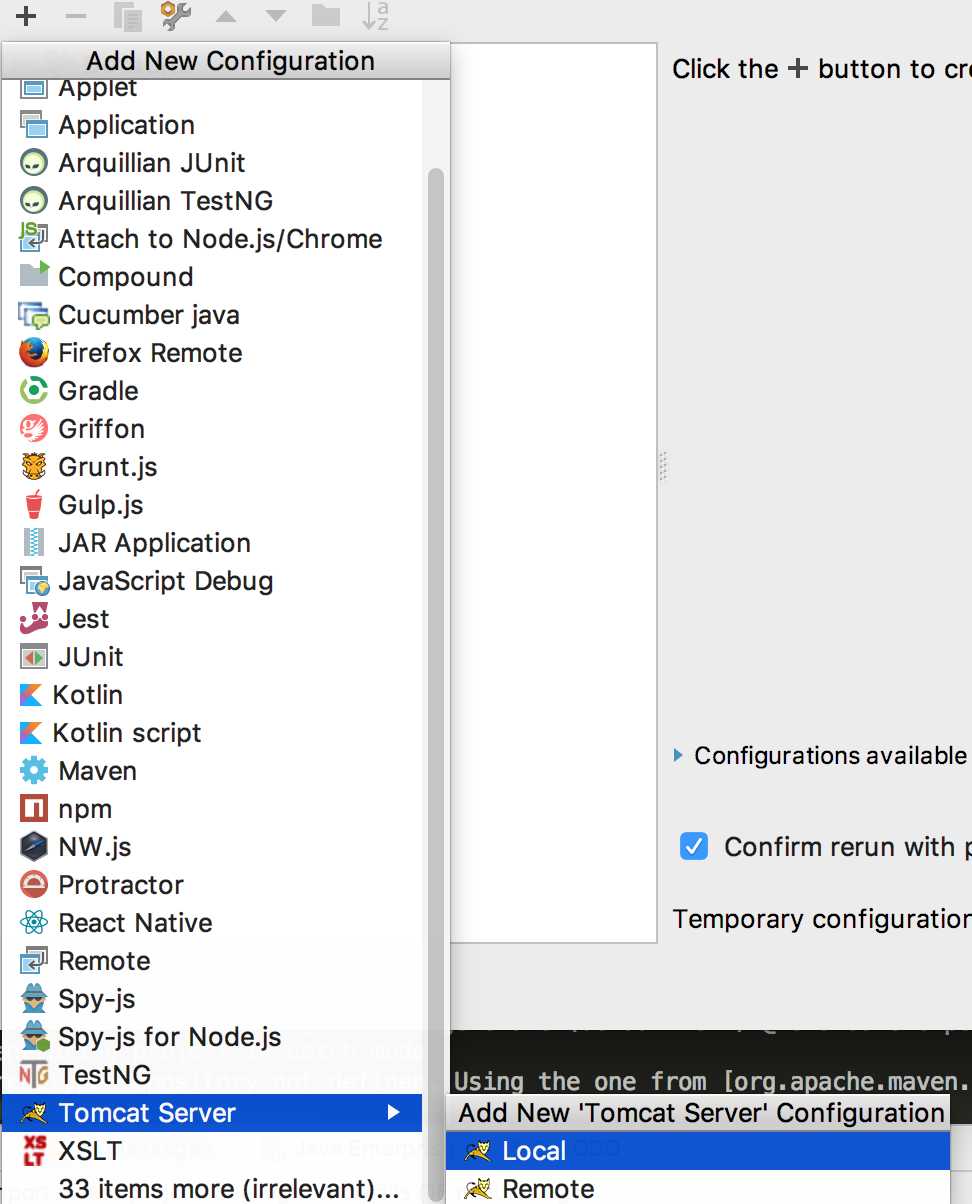Select TestNG configuration type
Image resolution: width=972 pixels, height=1204 pixels.
[x=212, y=1075]
